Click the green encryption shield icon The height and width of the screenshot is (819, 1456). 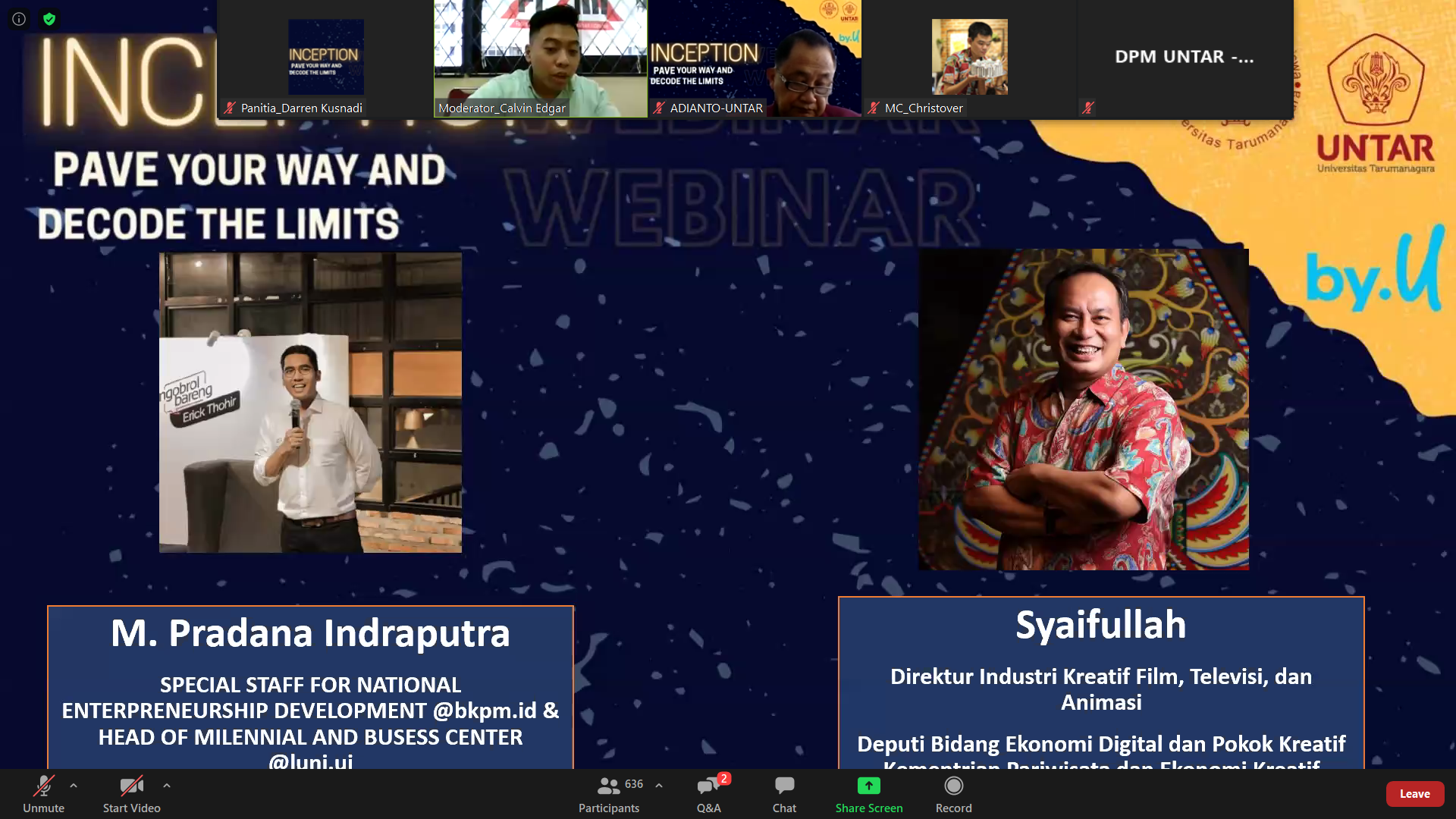[49, 19]
